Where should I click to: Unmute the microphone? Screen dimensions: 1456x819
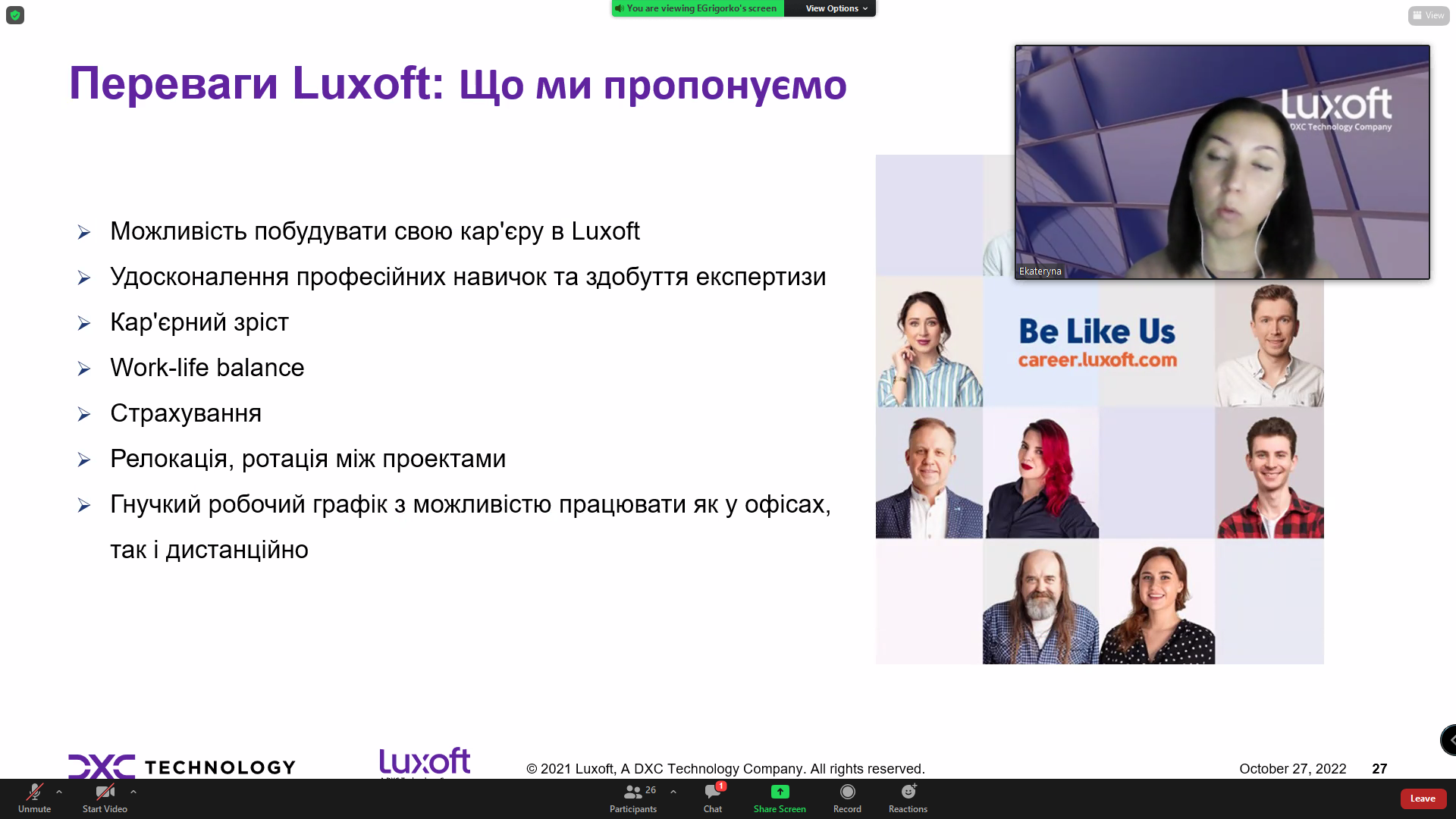[34, 799]
